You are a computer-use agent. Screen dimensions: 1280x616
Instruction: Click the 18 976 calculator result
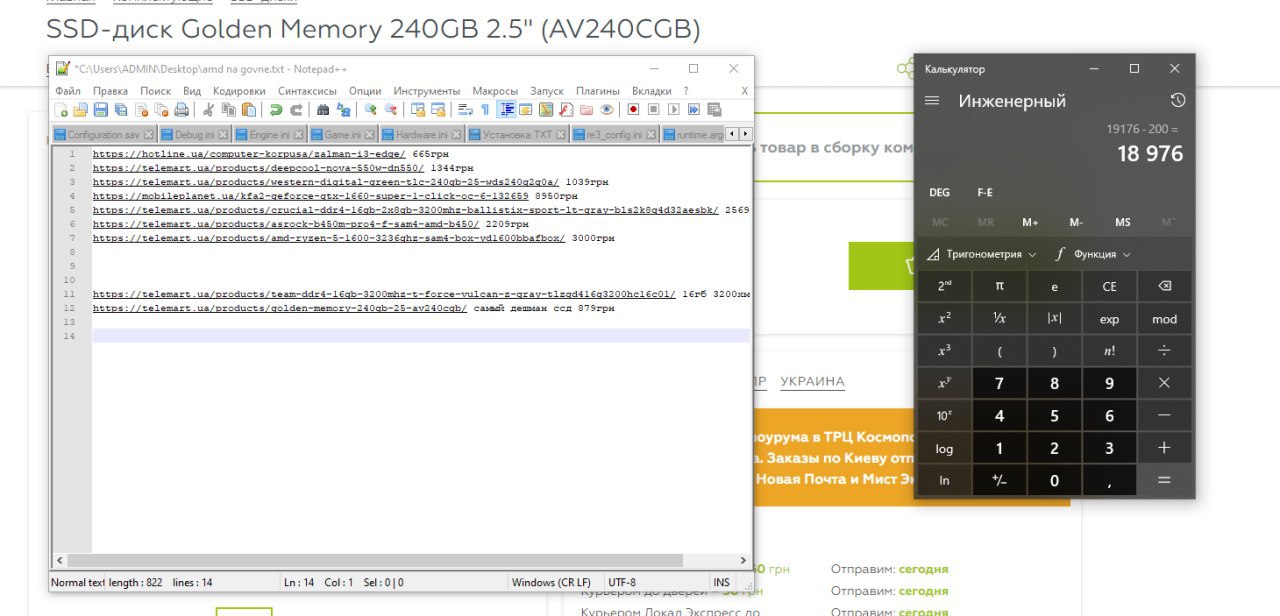[1150, 154]
